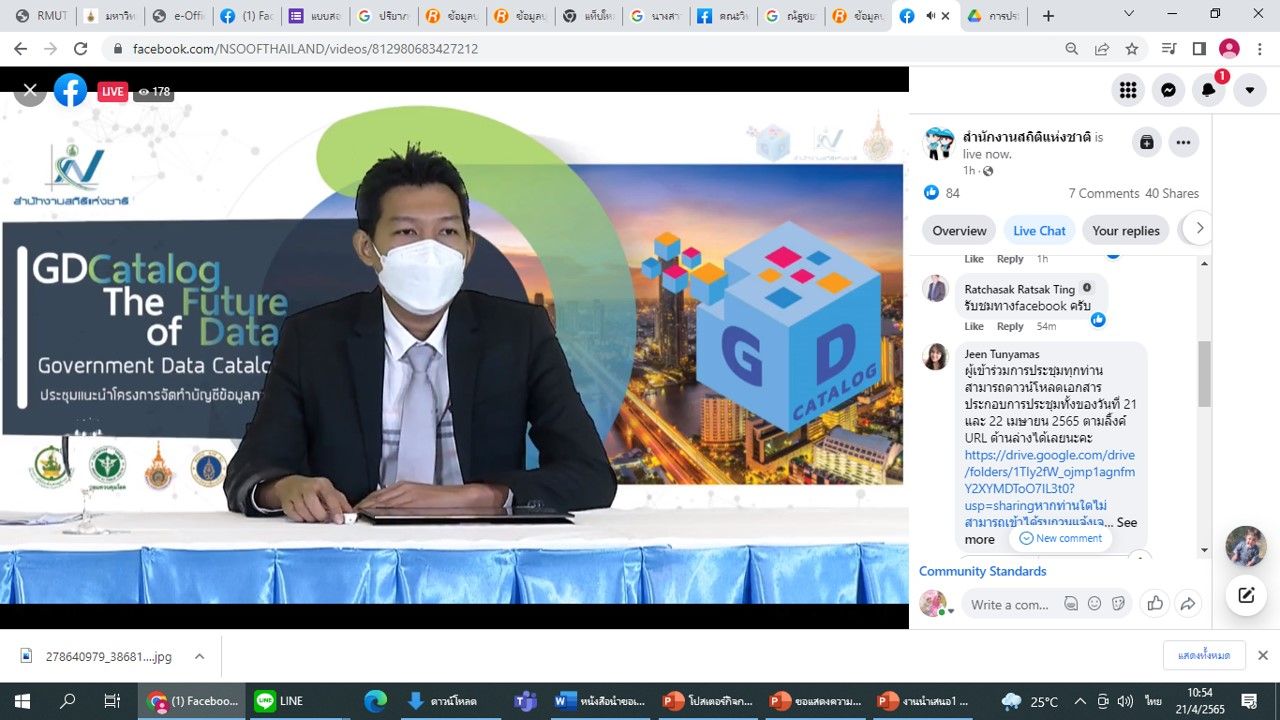Select the Live Chat tab
This screenshot has width=1280, height=720.
1039,230
